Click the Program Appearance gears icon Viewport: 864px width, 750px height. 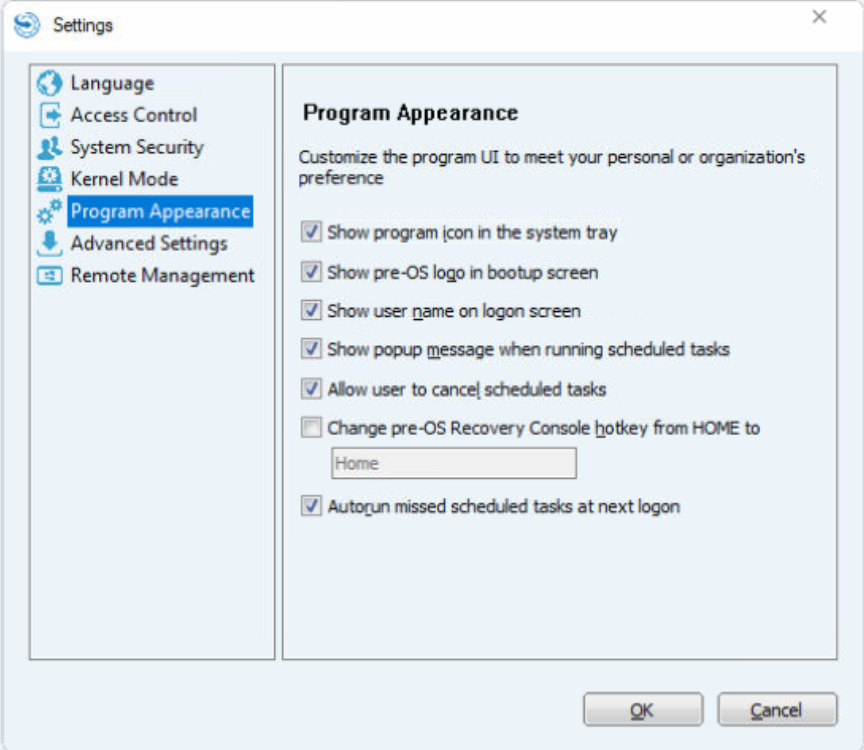pos(50,212)
